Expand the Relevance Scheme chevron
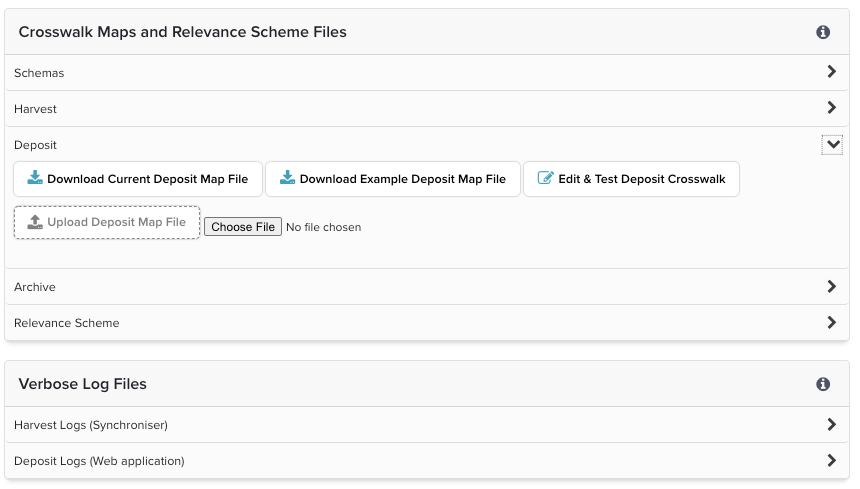 pos(832,323)
